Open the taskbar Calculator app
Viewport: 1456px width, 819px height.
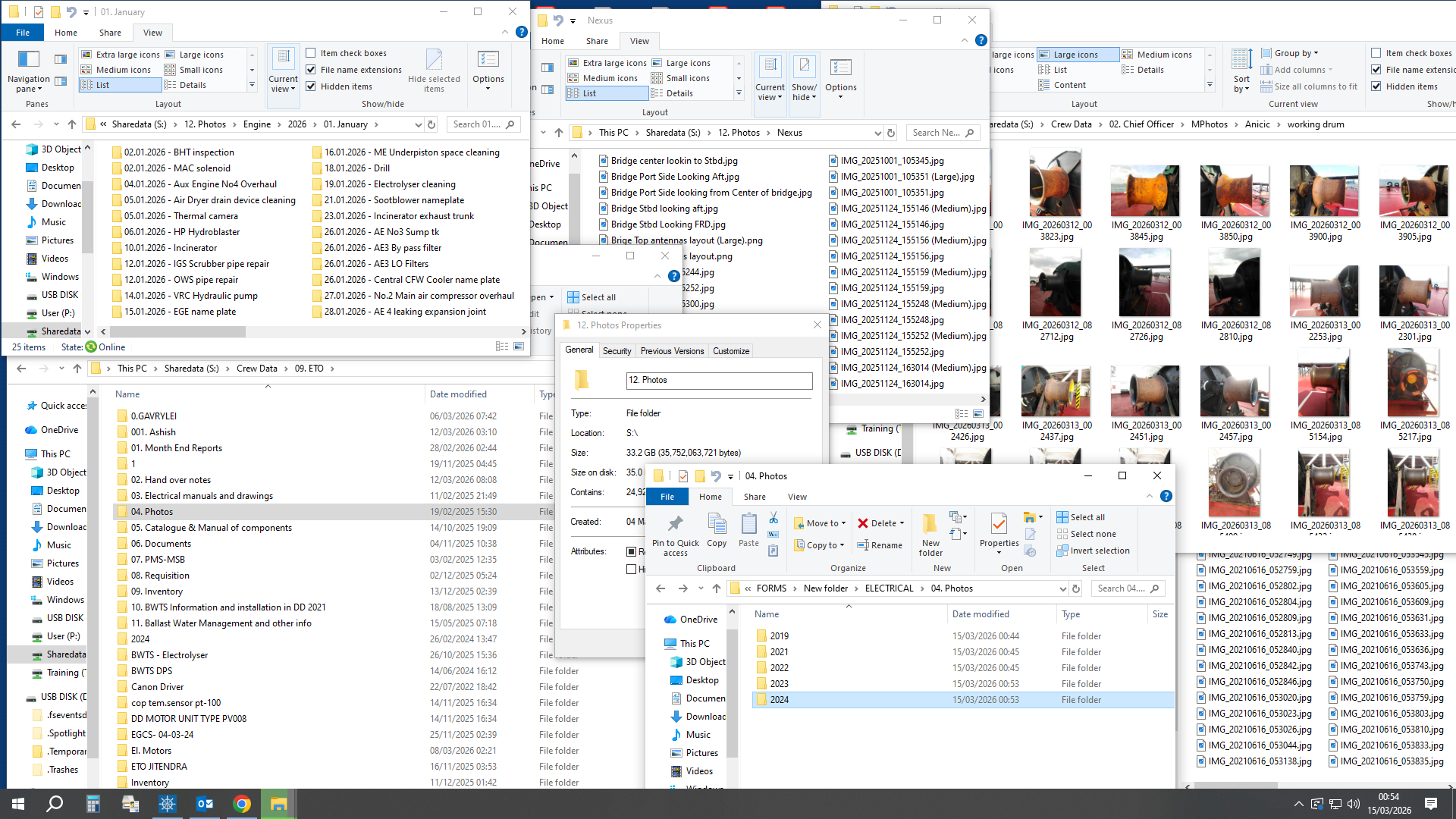[93, 804]
